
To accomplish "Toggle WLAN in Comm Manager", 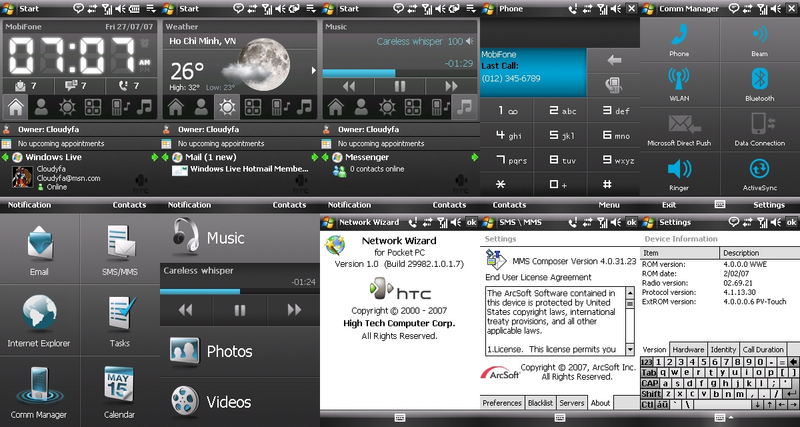I will point(679,84).
